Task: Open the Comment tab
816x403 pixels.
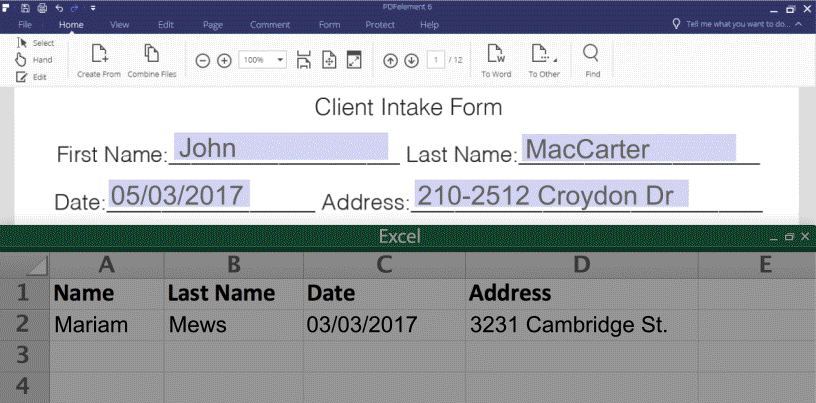Action: (270, 24)
